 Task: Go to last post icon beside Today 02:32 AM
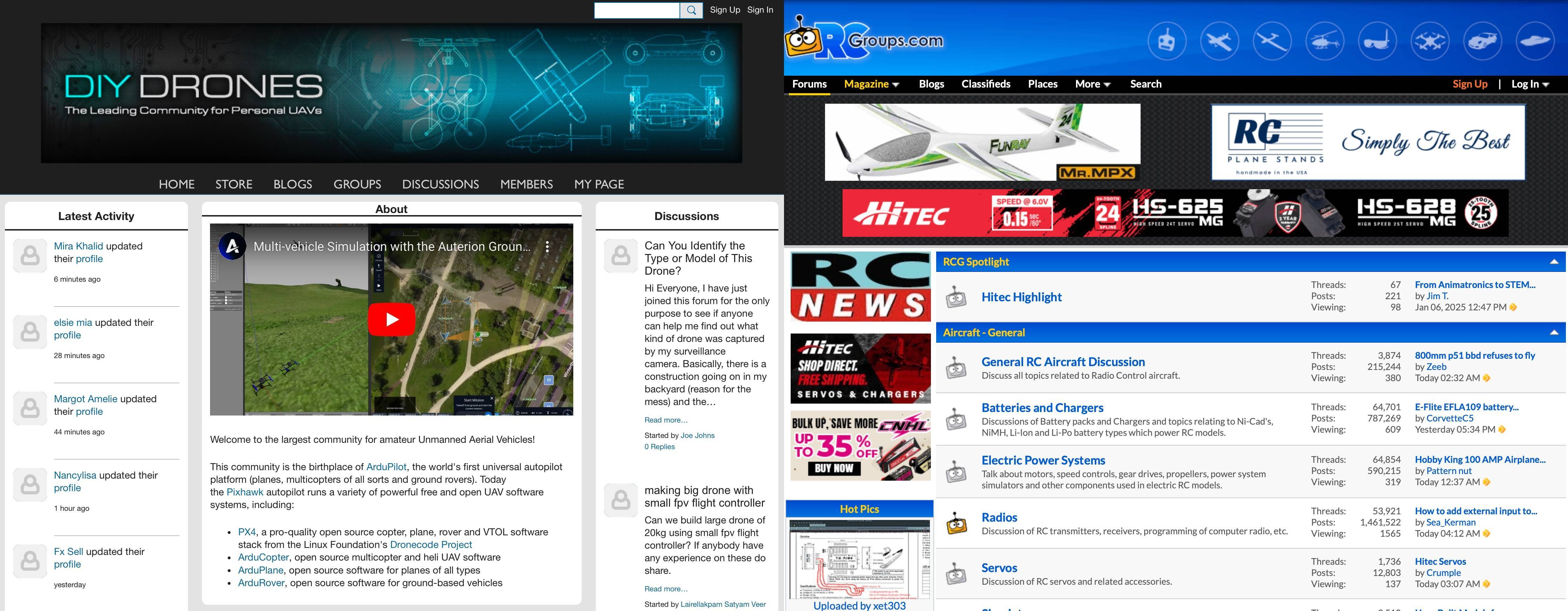click(x=1486, y=378)
